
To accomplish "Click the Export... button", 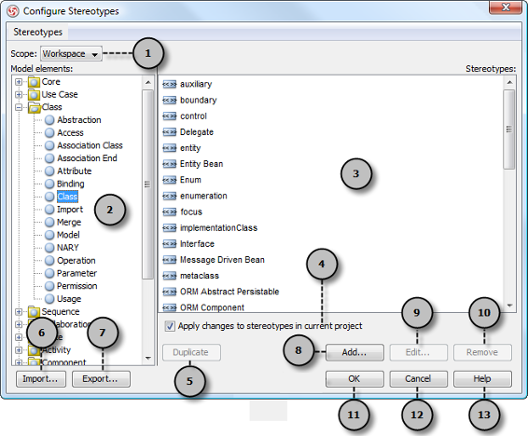I will [101, 379].
